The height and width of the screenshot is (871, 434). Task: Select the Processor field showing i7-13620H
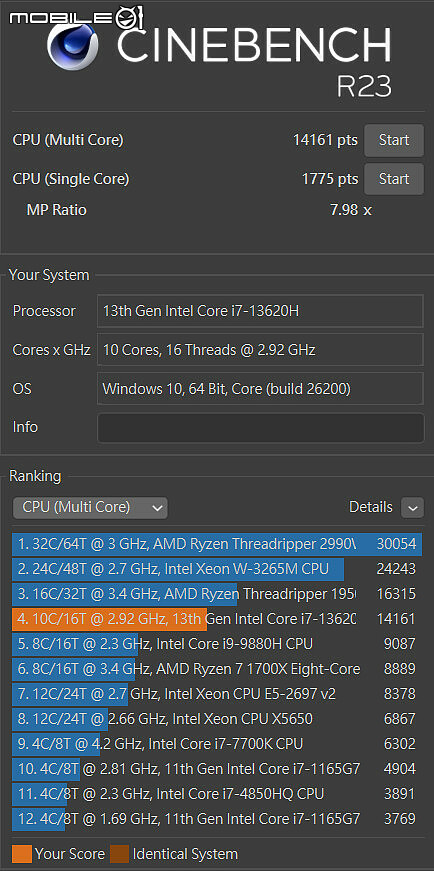[261, 311]
